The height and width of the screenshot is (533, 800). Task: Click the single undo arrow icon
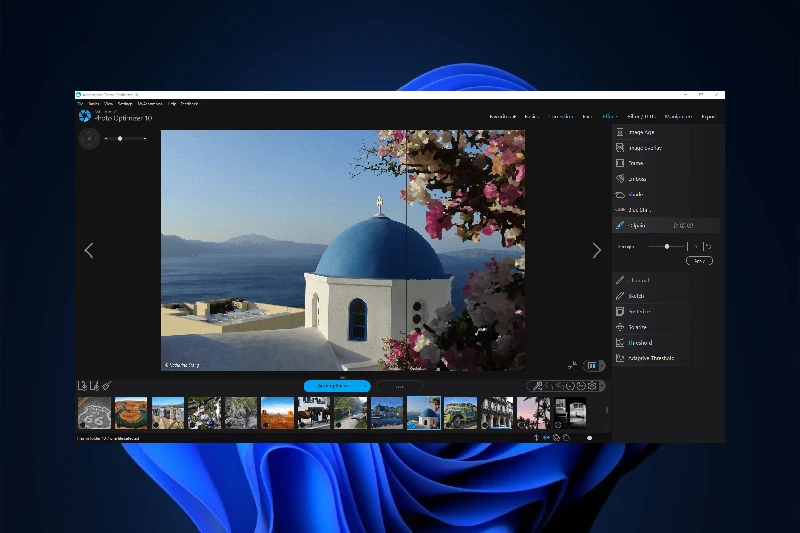tap(549, 386)
